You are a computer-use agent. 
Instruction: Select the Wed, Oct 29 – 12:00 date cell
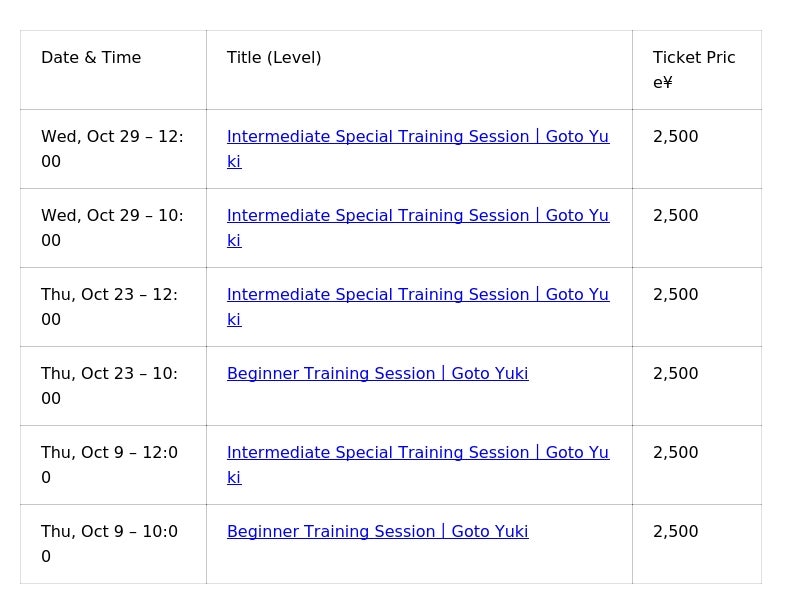(112, 149)
